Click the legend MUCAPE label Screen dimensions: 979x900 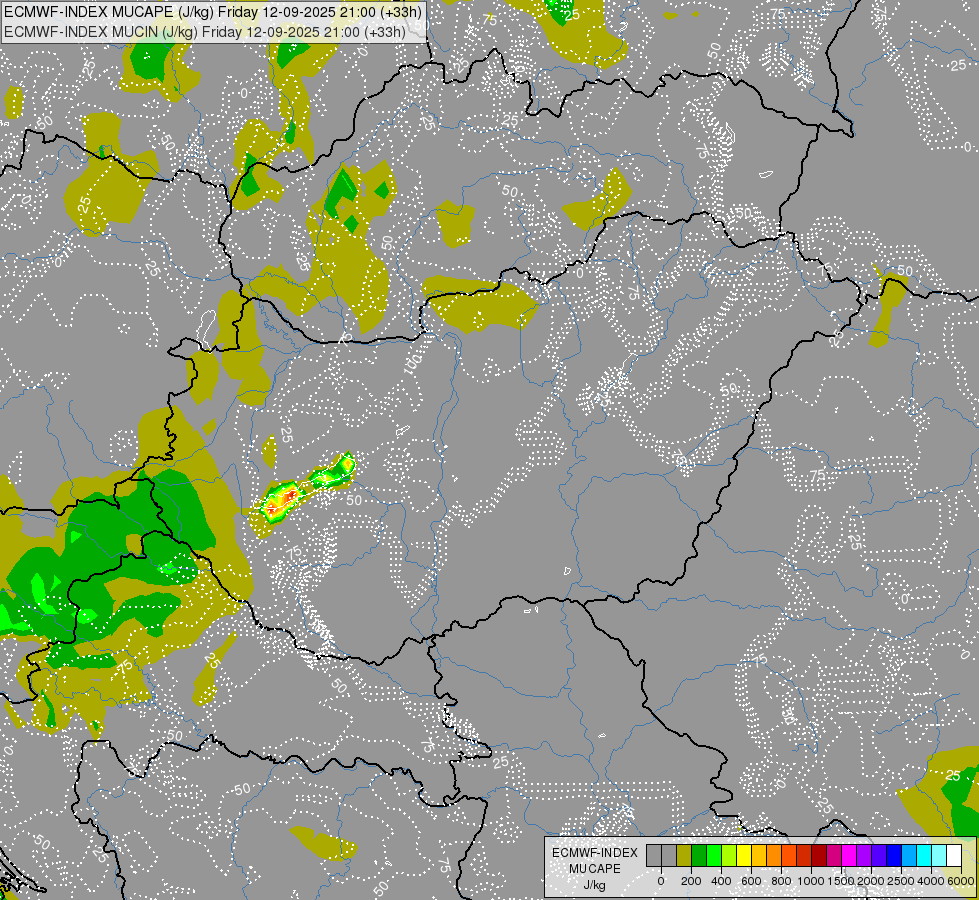coord(595,869)
